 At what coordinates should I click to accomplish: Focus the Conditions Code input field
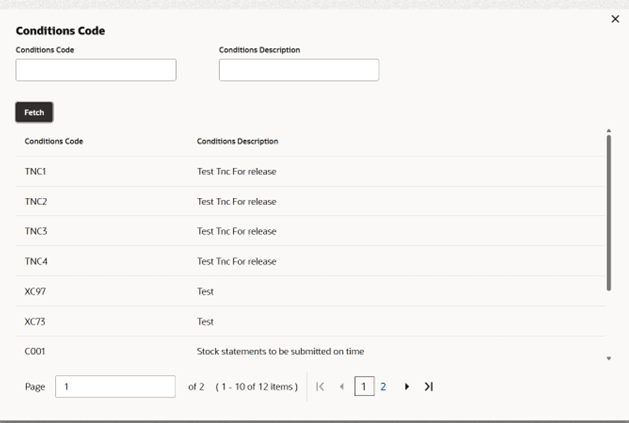click(x=96, y=70)
